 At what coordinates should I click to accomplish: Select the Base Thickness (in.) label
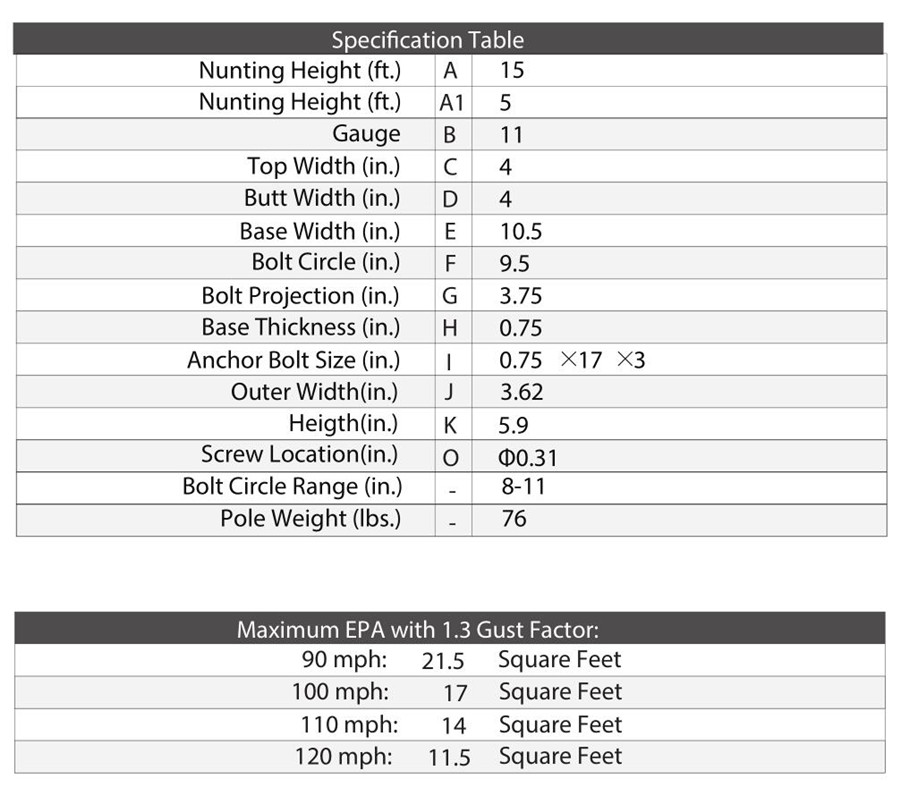tap(300, 327)
